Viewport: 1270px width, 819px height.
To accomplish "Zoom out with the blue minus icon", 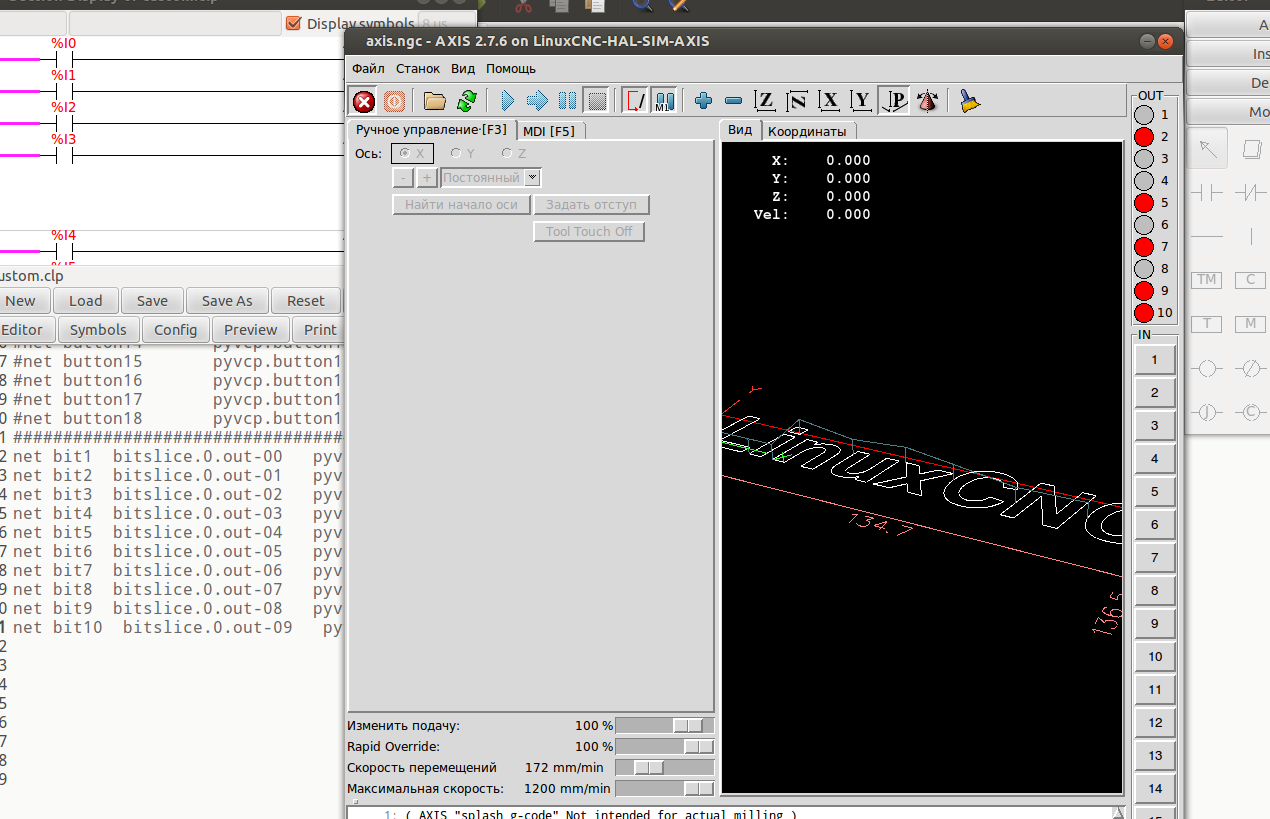I will (x=733, y=101).
